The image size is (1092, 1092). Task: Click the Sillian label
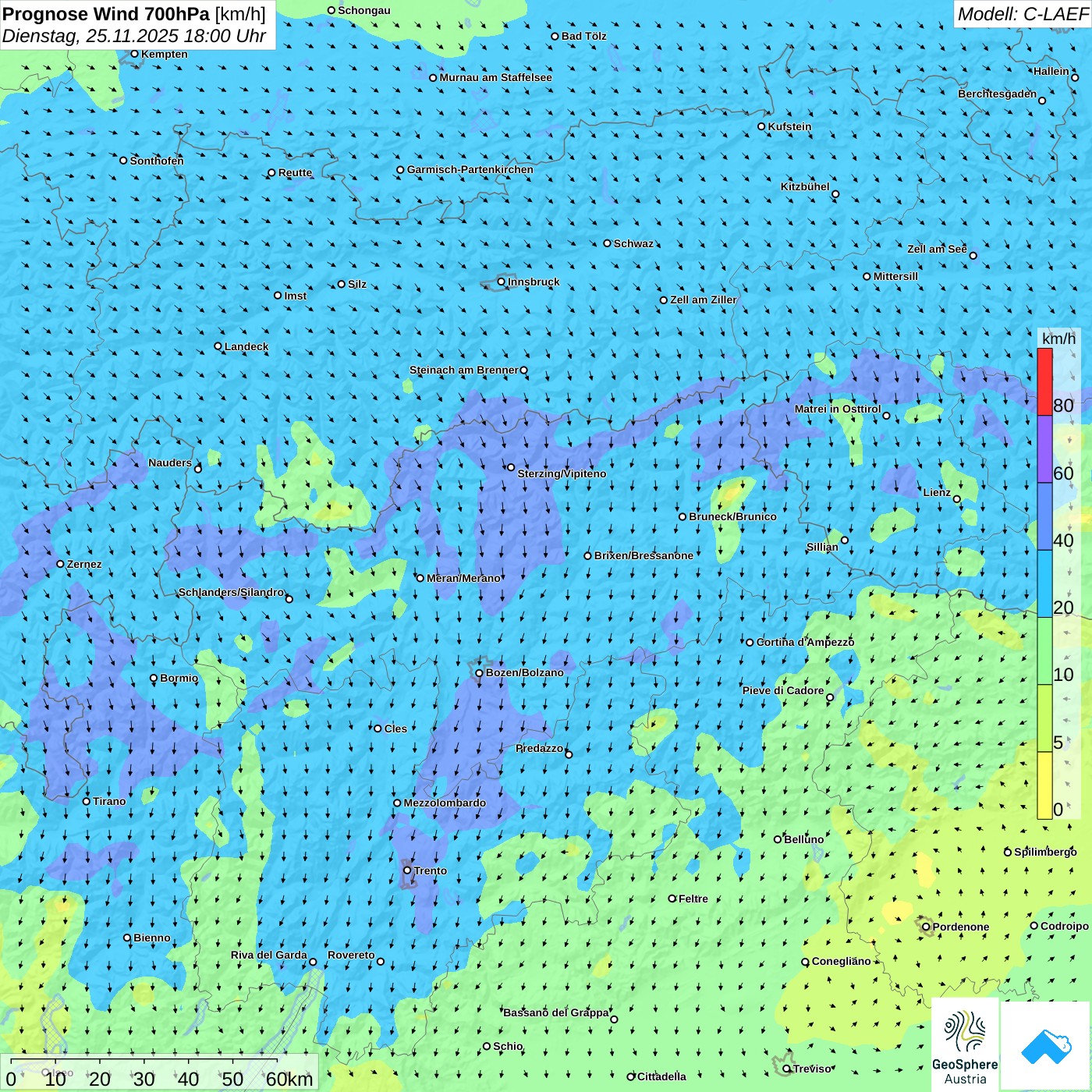822,547
